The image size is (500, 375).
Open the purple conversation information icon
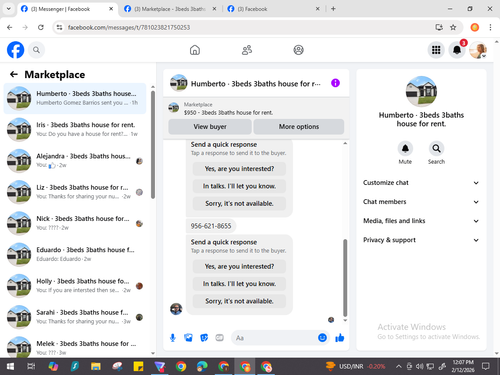pos(335,83)
